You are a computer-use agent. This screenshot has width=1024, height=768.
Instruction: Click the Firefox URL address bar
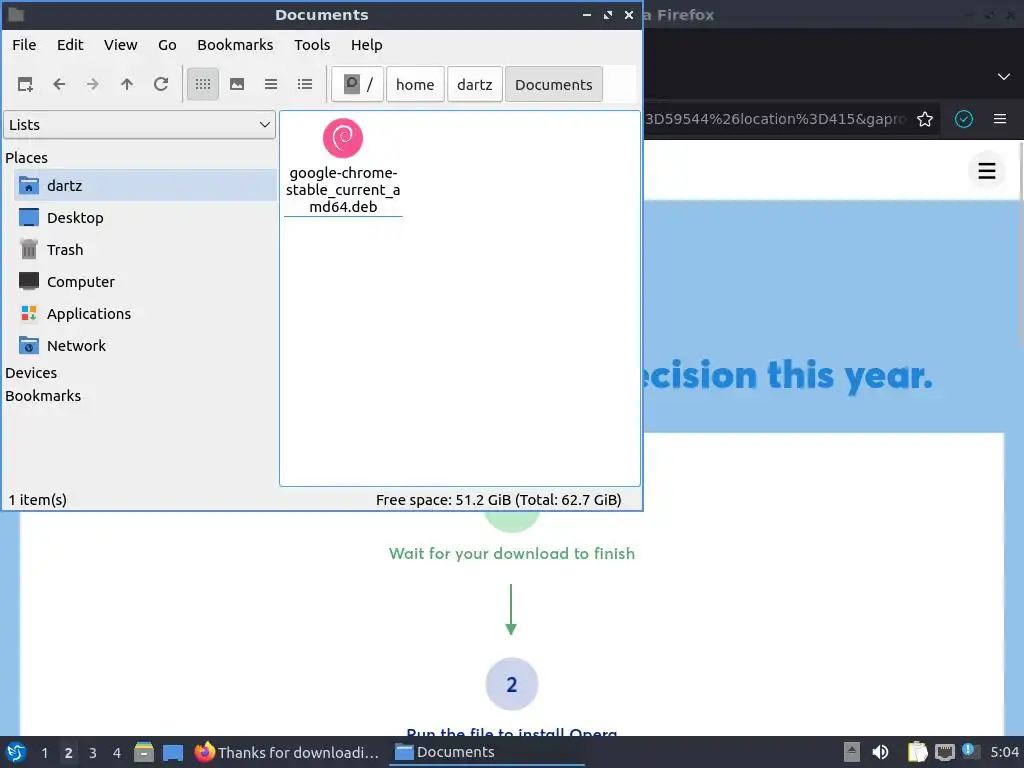(x=775, y=119)
